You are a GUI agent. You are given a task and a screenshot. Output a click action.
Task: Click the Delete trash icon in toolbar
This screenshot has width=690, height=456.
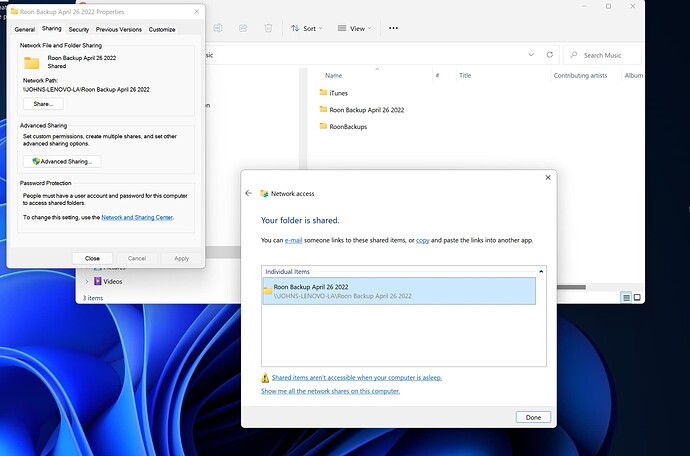click(268, 28)
